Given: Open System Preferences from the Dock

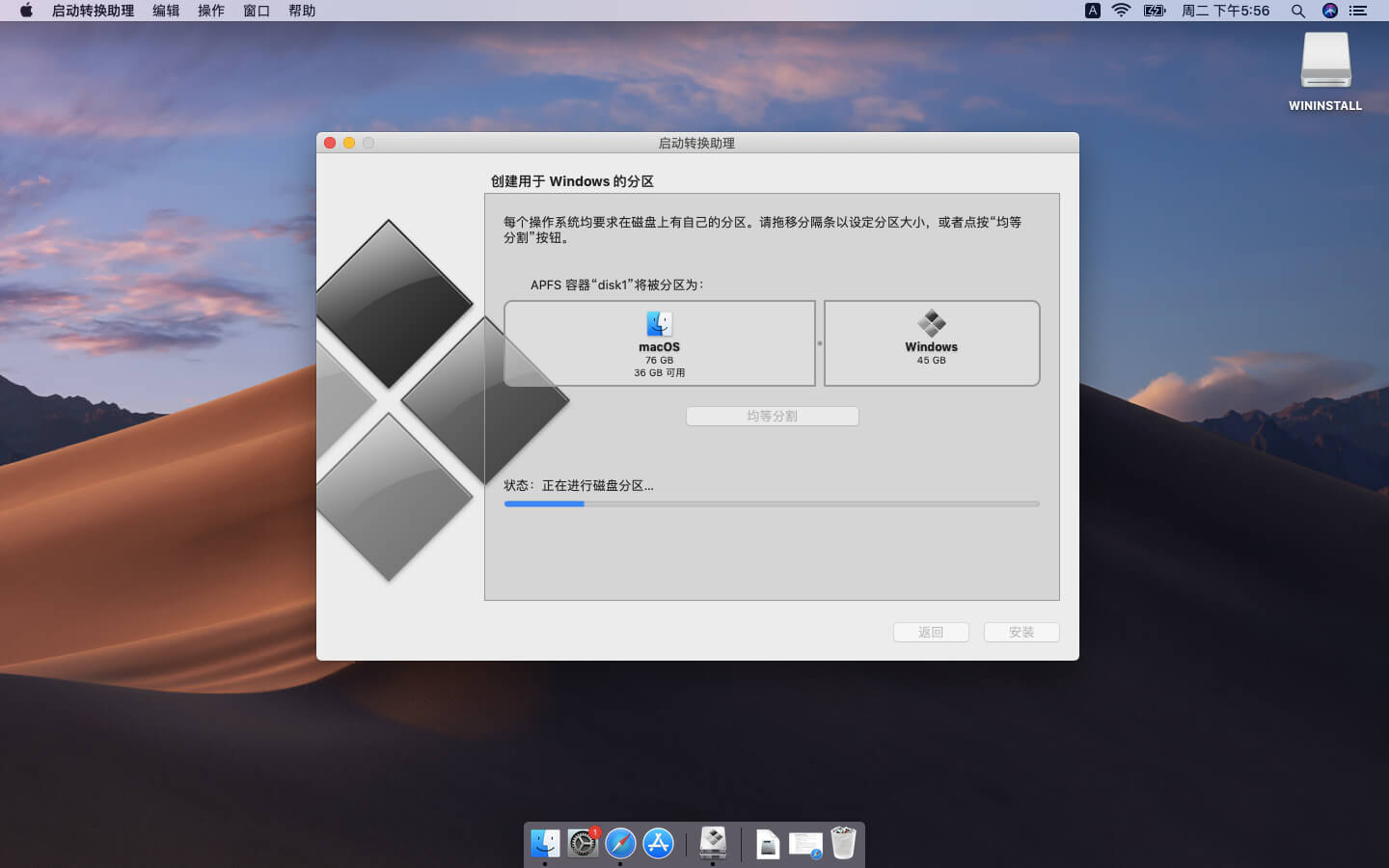Looking at the screenshot, I should [x=583, y=843].
